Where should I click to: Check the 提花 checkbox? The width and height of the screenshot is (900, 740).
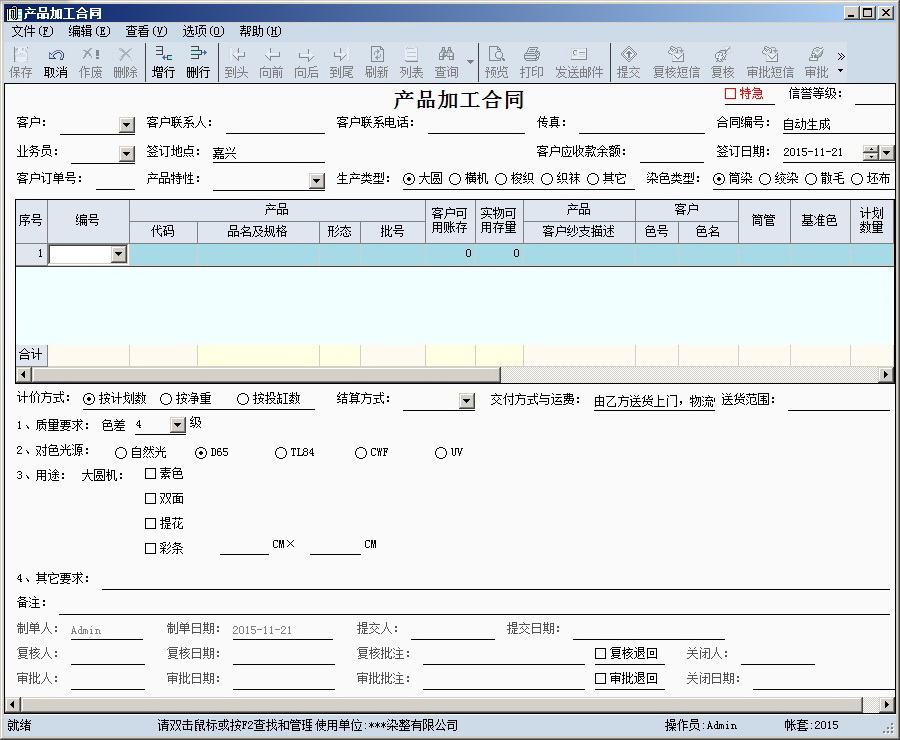point(150,523)
